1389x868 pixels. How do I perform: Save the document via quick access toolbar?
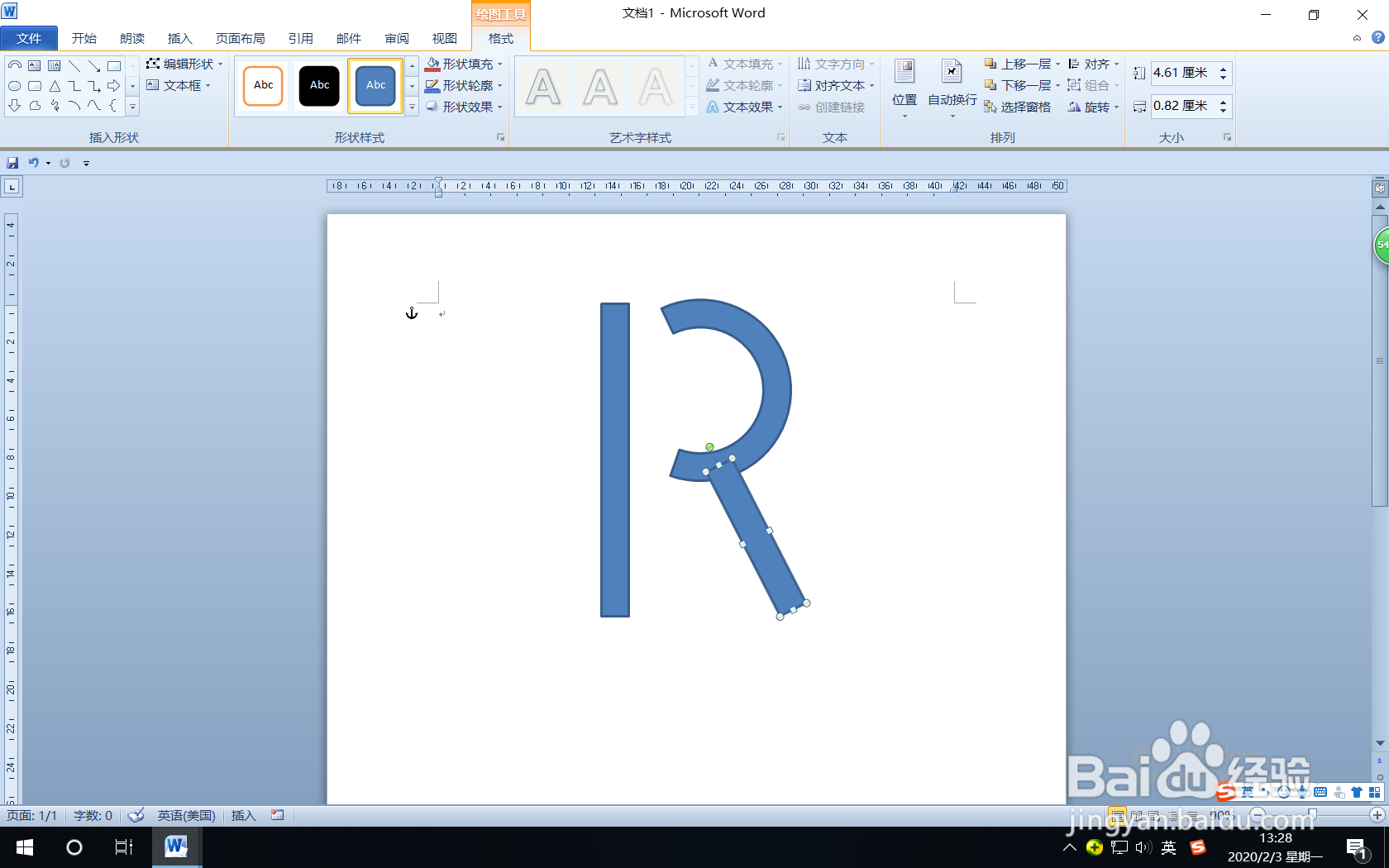tap(12, 163)
